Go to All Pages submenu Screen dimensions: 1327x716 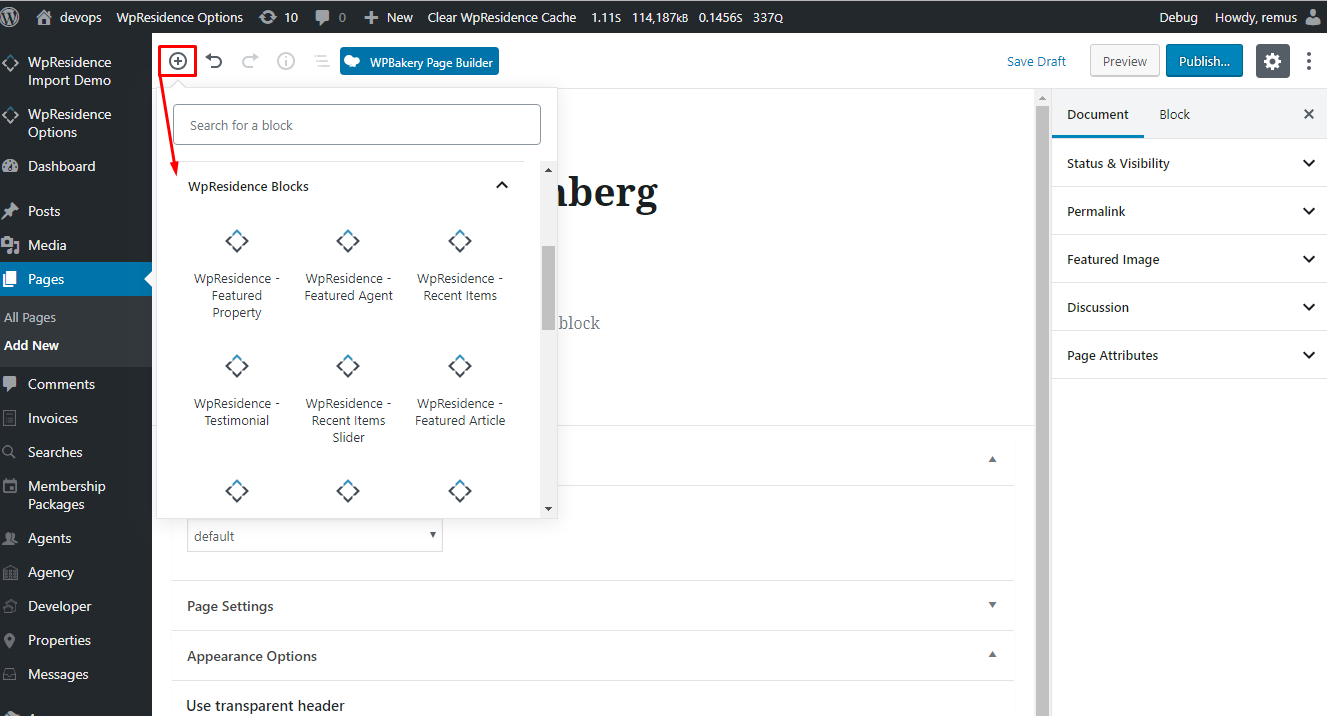tap(30, 317)
